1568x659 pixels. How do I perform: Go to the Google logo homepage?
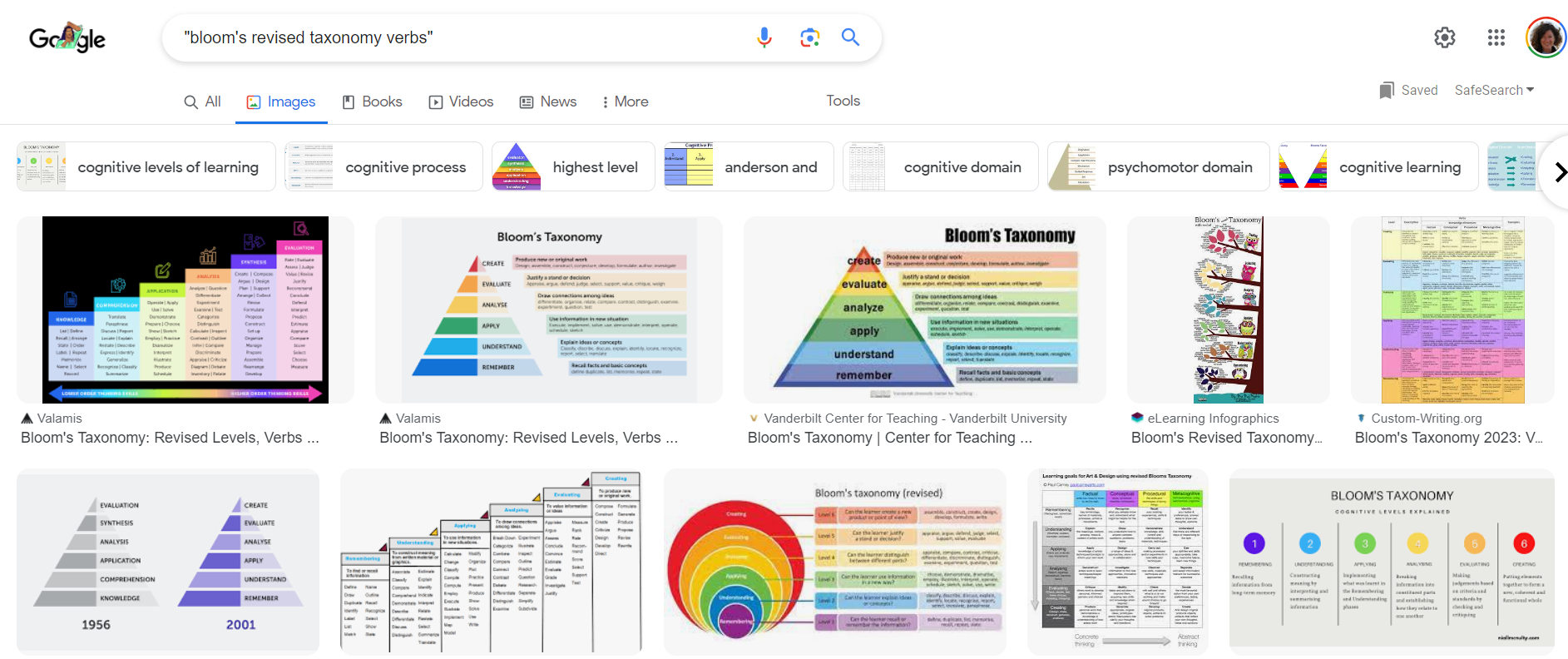tap(67, 38)
